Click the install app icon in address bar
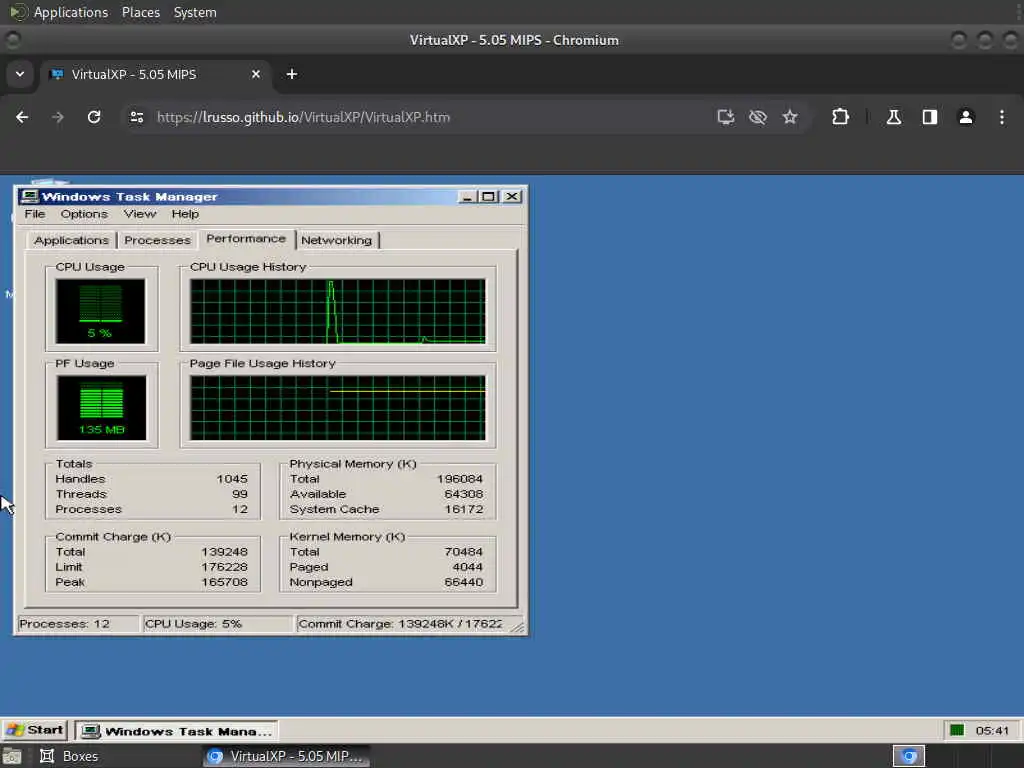 (x=726, y=117)
